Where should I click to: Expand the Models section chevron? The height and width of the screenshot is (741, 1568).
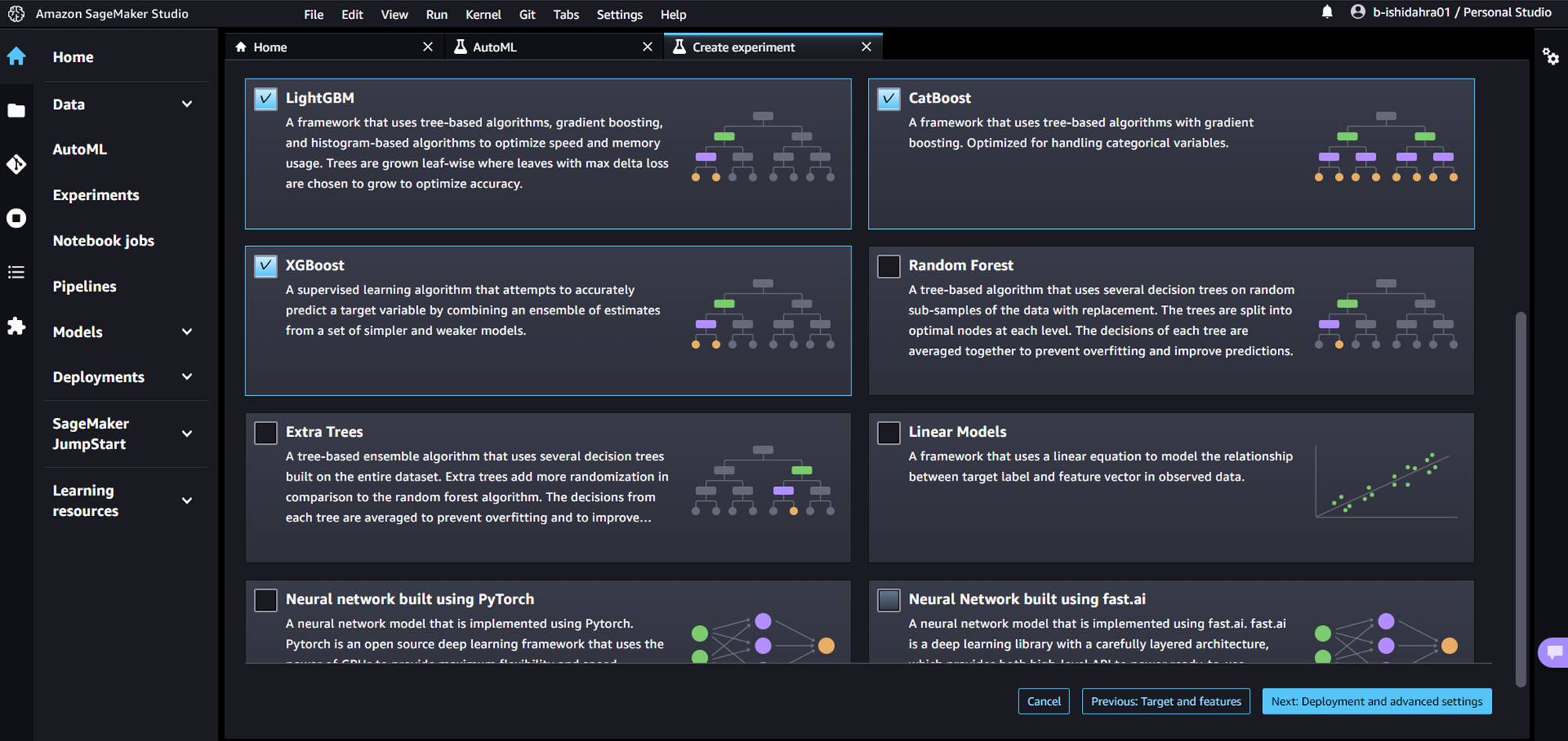pyautogui.click(x=187, y=332)
